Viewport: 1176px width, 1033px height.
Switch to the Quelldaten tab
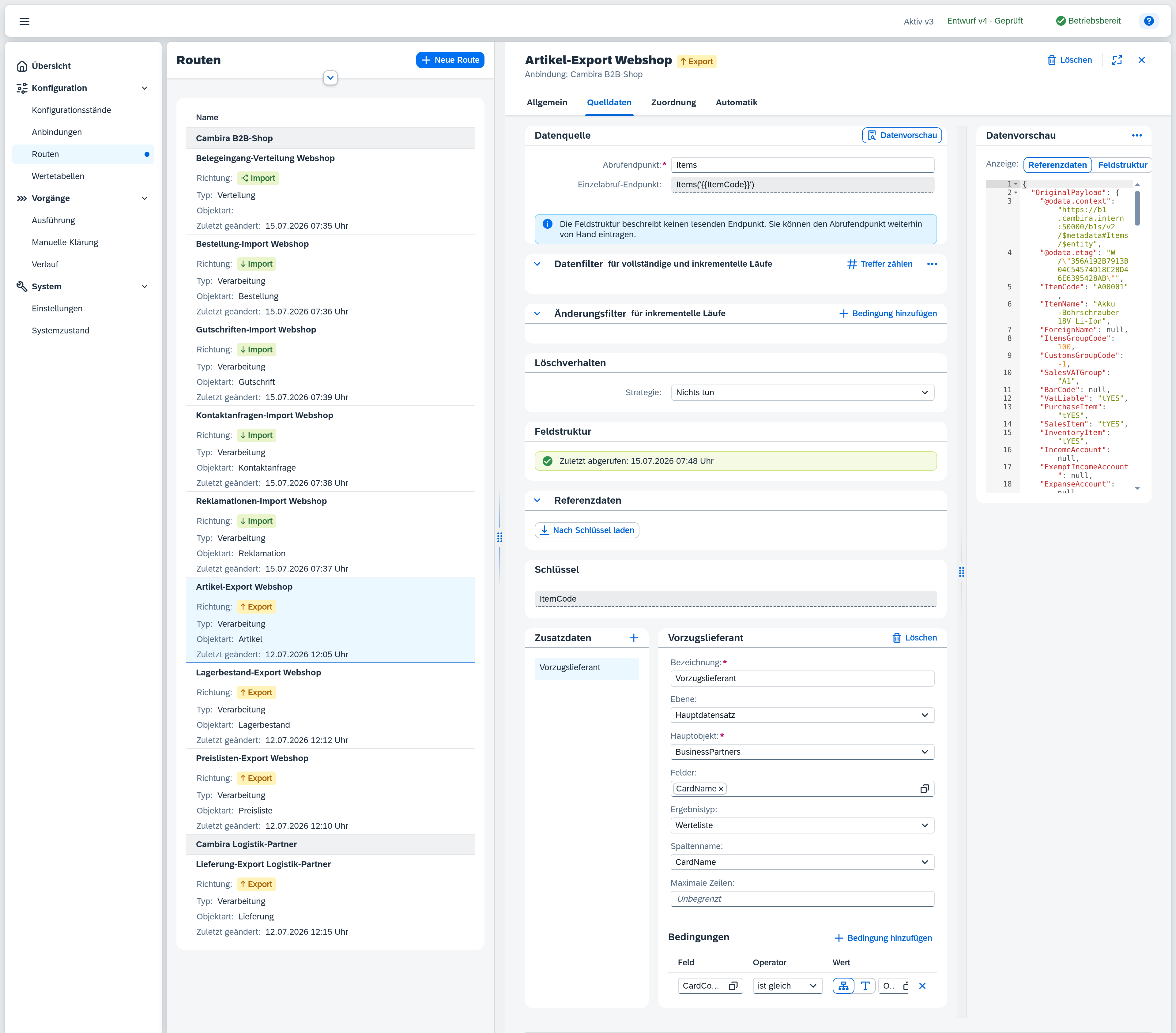[x=609, y=102]
